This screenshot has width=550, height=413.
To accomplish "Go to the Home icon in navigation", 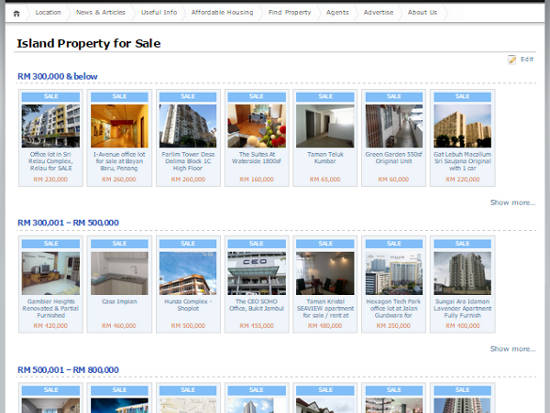I will 16,14.
